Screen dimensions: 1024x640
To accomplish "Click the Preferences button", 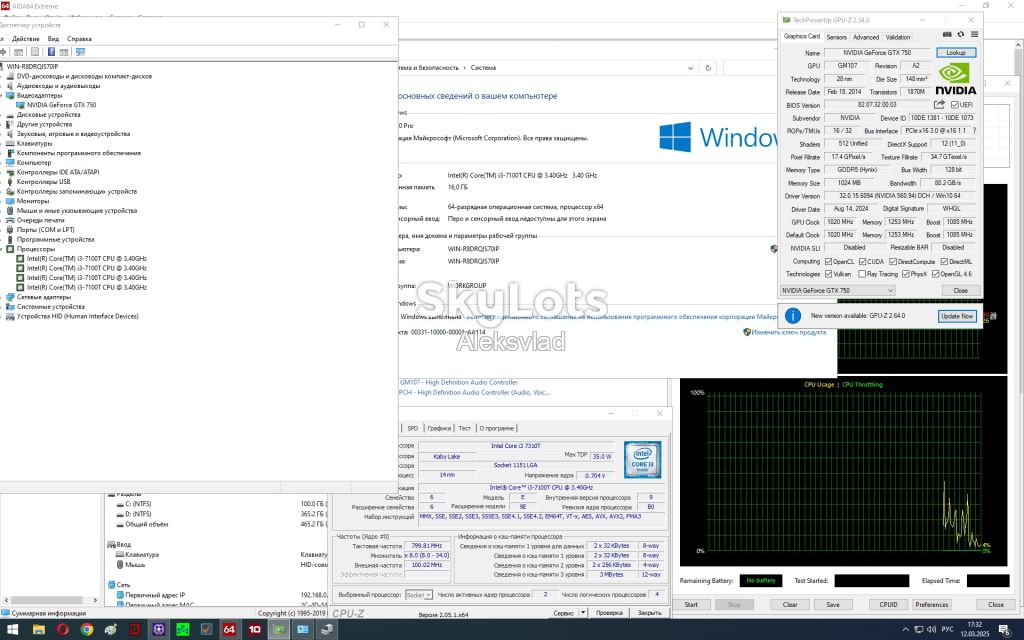I will click(932, 605).
